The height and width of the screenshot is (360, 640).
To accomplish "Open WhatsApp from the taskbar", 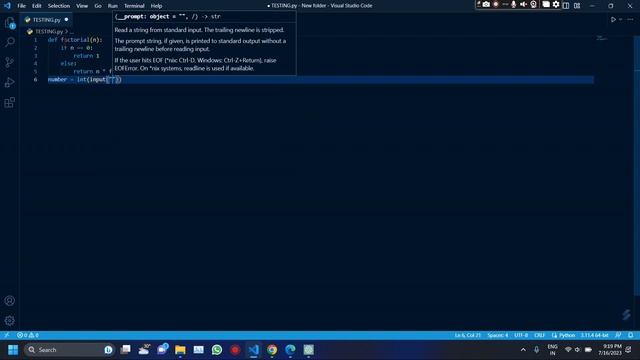I will (x=217, y=350).
